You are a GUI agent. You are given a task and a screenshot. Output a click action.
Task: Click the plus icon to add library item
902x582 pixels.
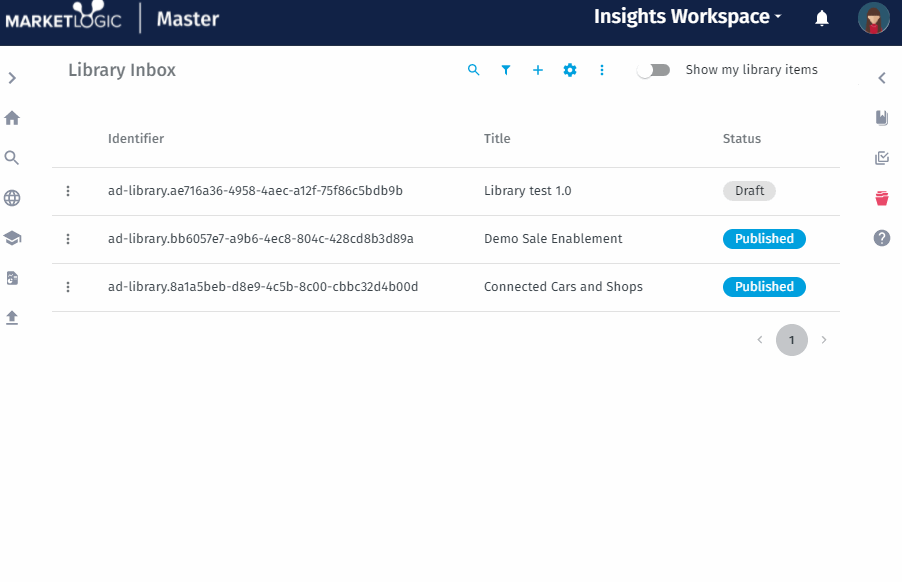coord(537,70)
